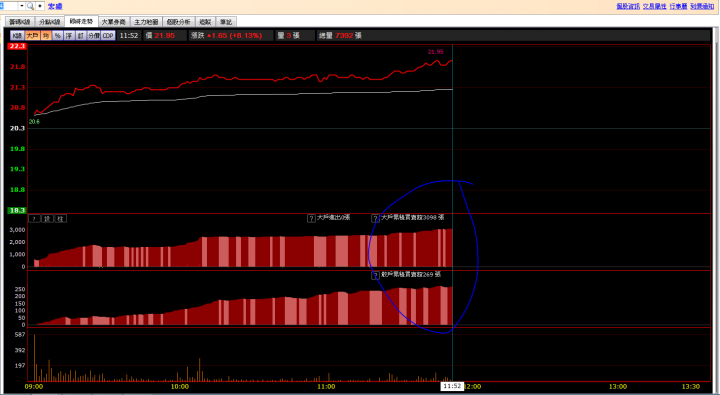Select the 設 settings icon in indicator panel
720x395 pixels.
pyautogui.click(x=47, y=219)
